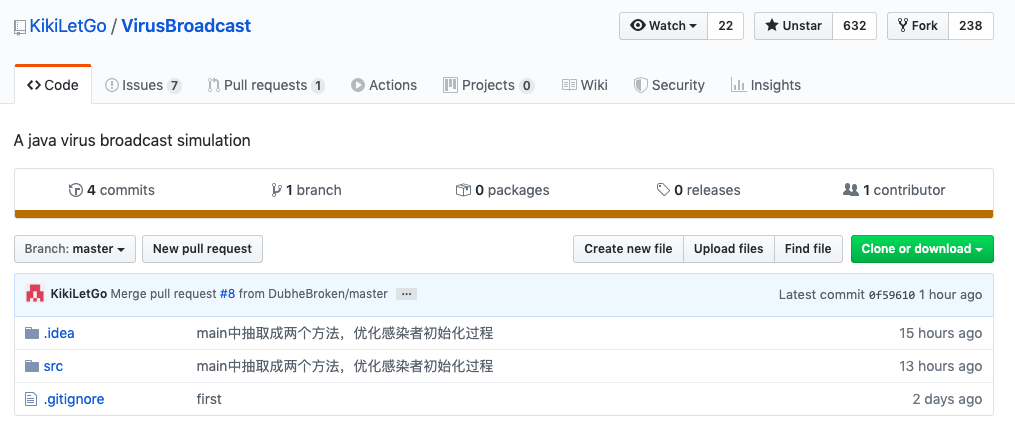Open the .gitignore file name link
This screenshot has height=427, width=1015.
coord(74,399)
